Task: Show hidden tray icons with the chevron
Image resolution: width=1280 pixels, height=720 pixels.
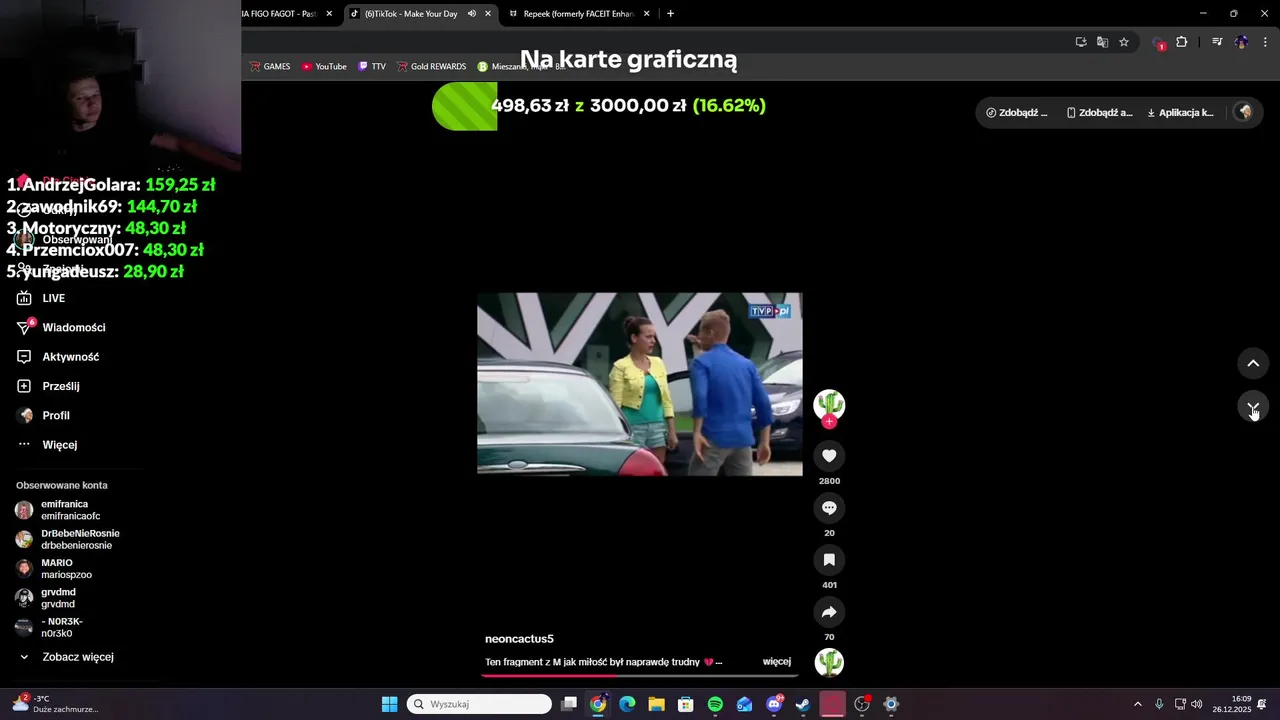Action: (x=1137, y=704)
